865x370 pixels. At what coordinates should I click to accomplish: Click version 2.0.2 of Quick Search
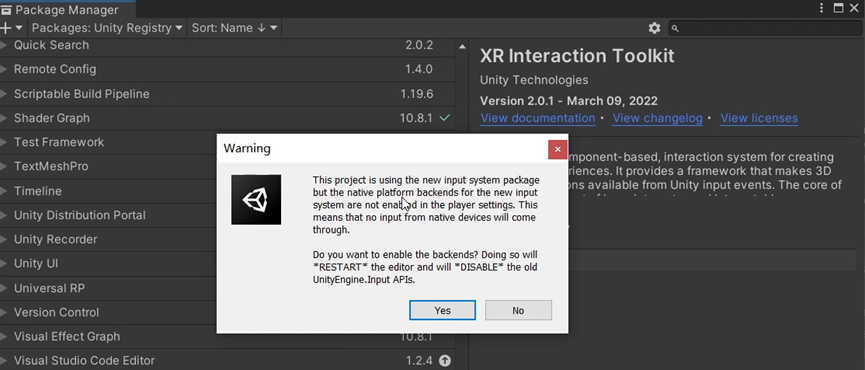419,45
